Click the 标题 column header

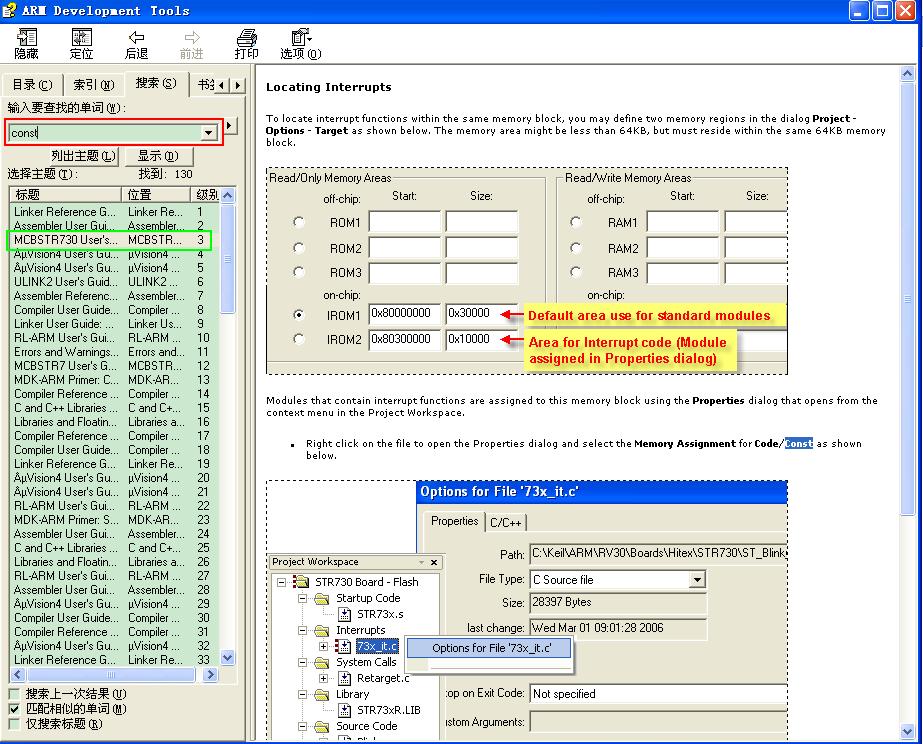click(x=65, y=194)
